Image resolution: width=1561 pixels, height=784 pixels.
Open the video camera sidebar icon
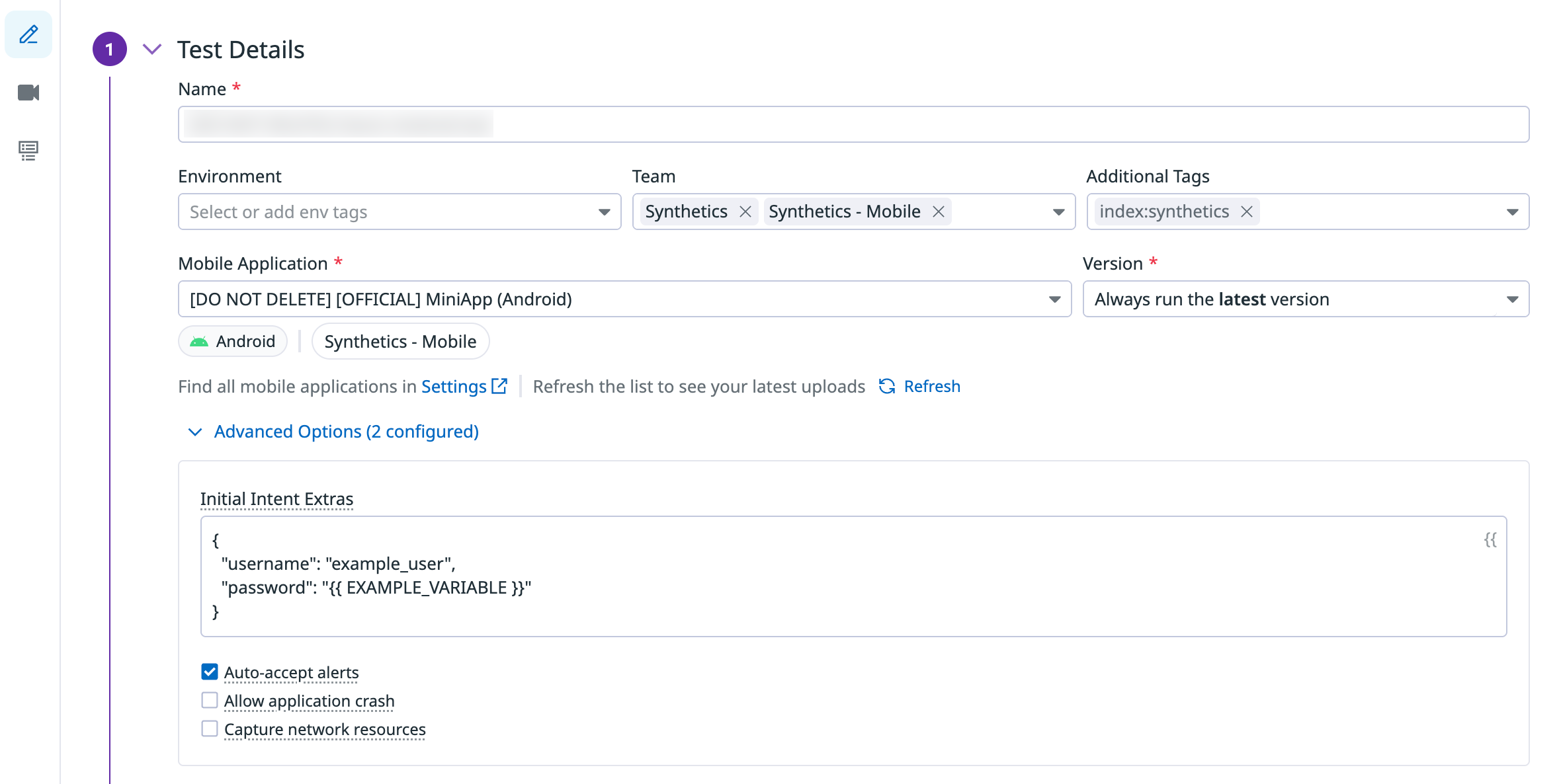[x=28, y=93]
